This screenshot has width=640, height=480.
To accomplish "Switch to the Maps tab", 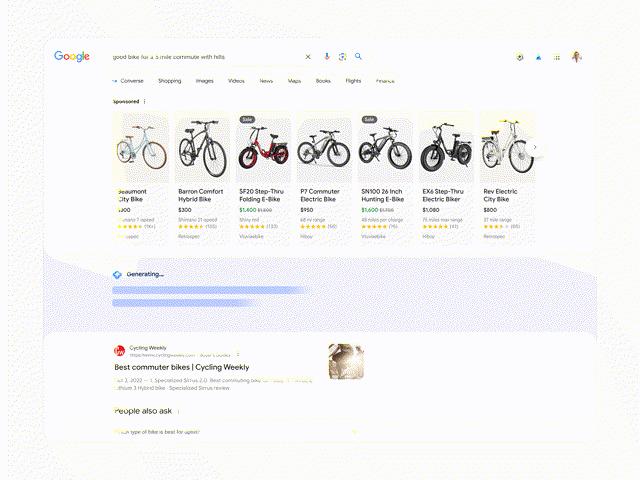I will (294, 81).
